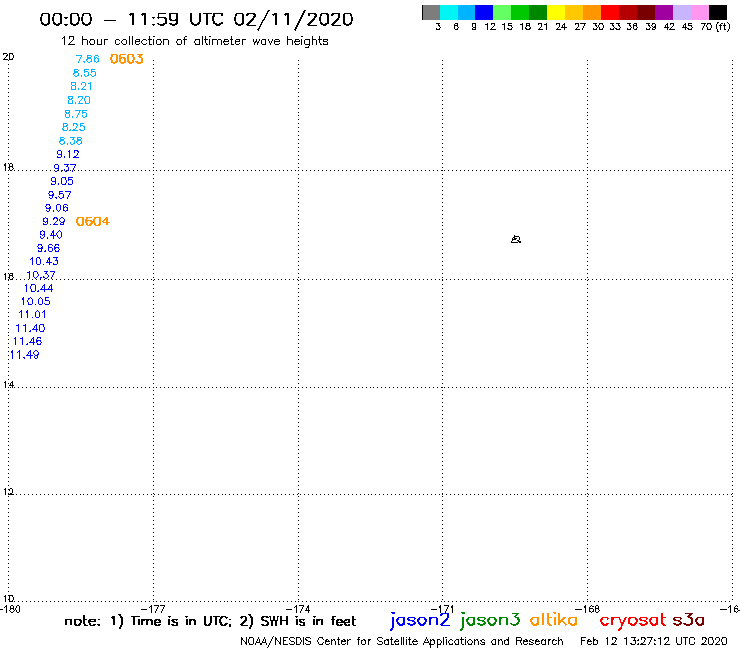
Task: Click the note about UTC and SWH
Action: coord(210,621)
